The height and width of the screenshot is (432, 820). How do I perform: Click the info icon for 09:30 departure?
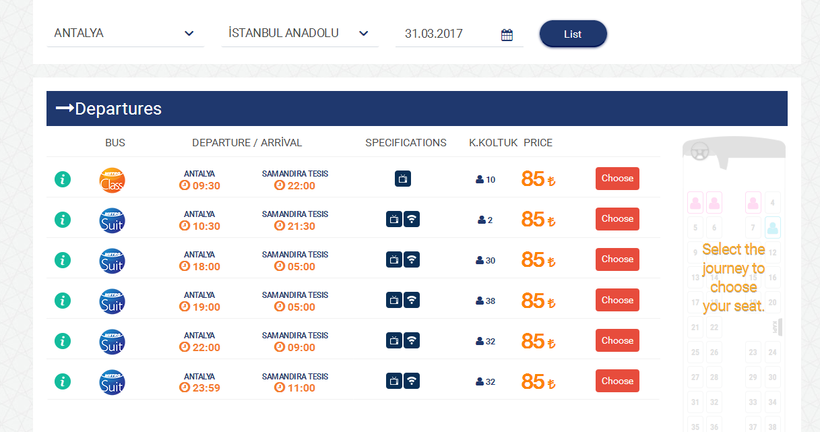coord(62,179)
